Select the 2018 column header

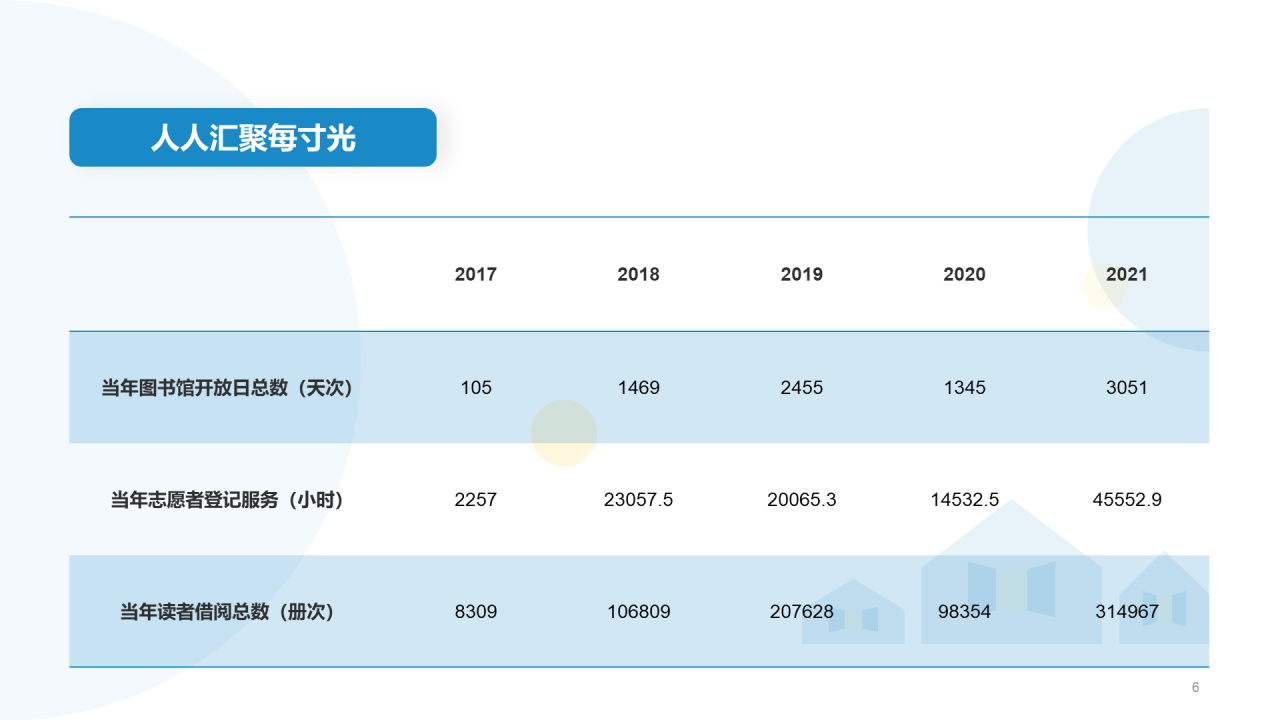point(638,274)
